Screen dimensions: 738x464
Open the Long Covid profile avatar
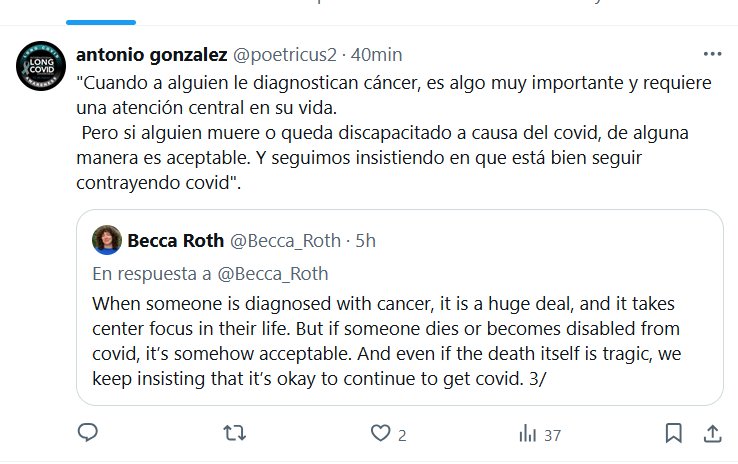tap(41, 67)
